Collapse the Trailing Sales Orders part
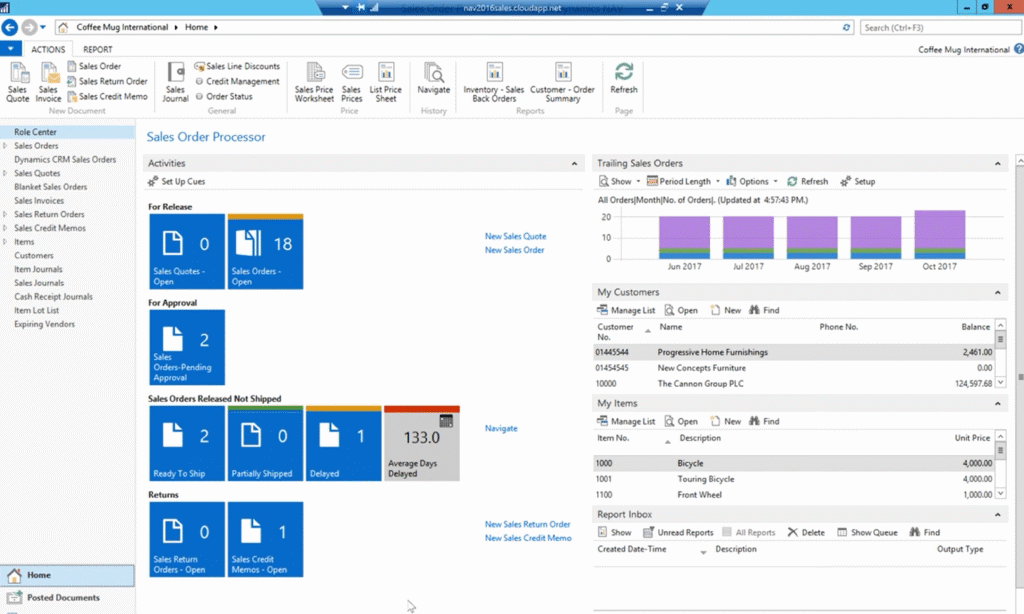This screenshot has height=614, width=1024. pyautogui.click(x=997, y=163)
